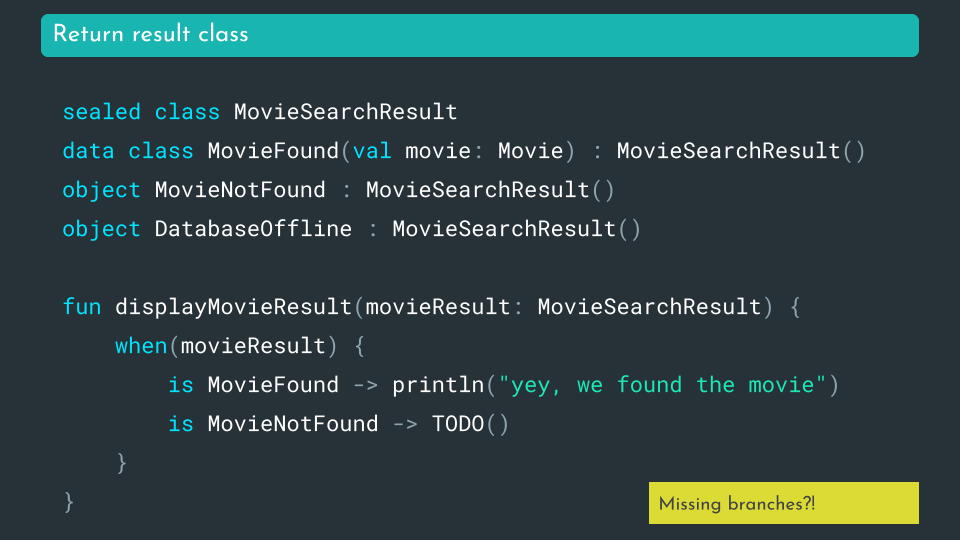Click MovieNotFound in the object declaration line
The width and height of the screenshot is (960, 540).
(240, 190)
